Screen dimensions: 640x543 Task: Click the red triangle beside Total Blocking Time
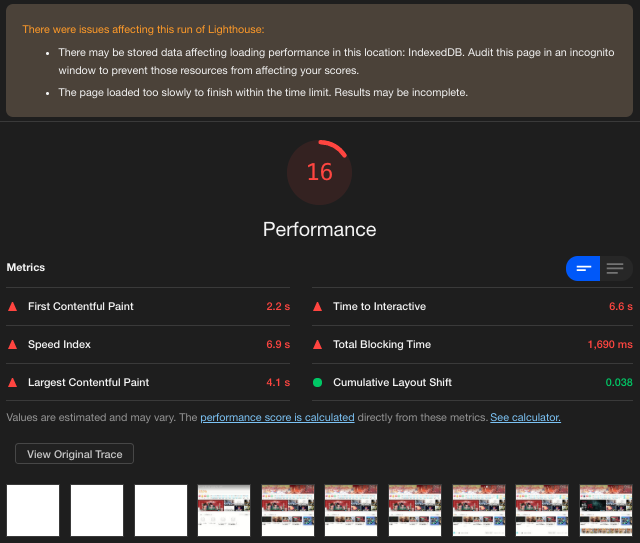(318, 345)
